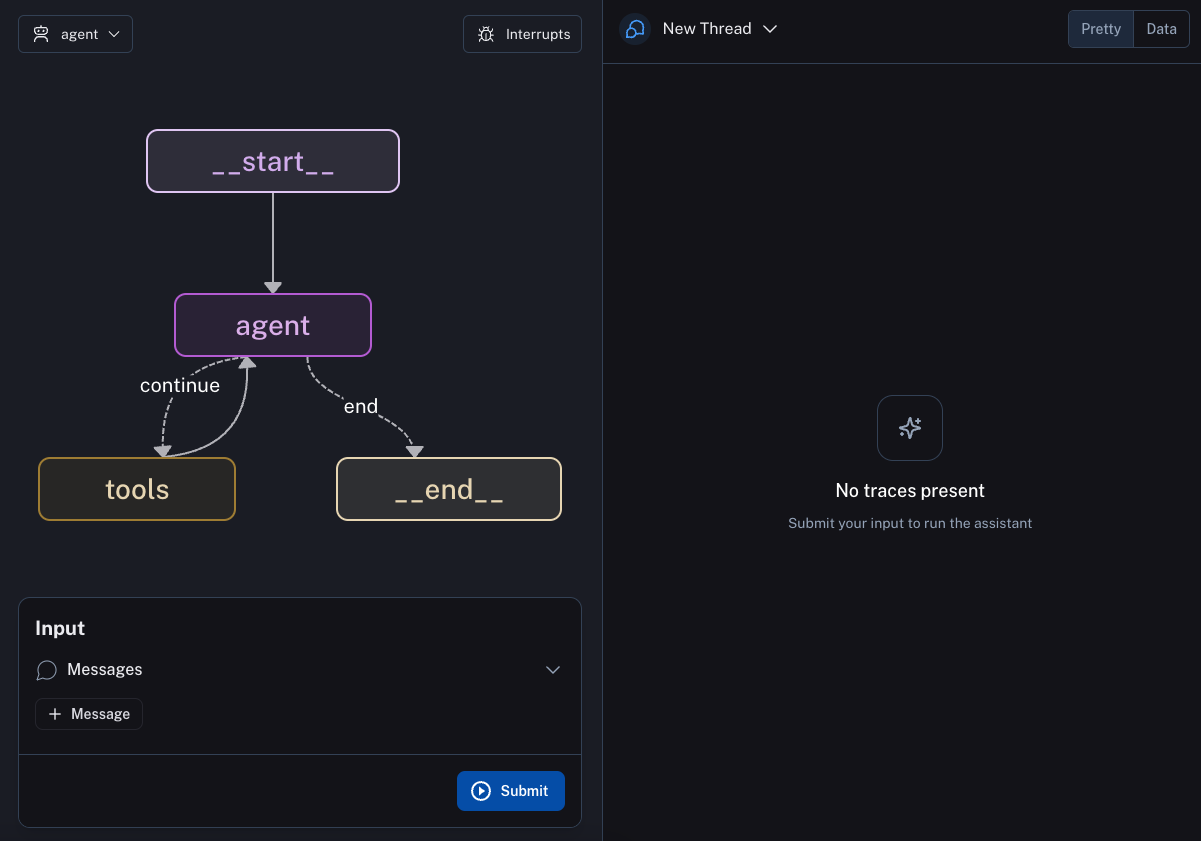Switch to the Pretty view
The image size is (1201, 841).
click(x=1101, y=29)
